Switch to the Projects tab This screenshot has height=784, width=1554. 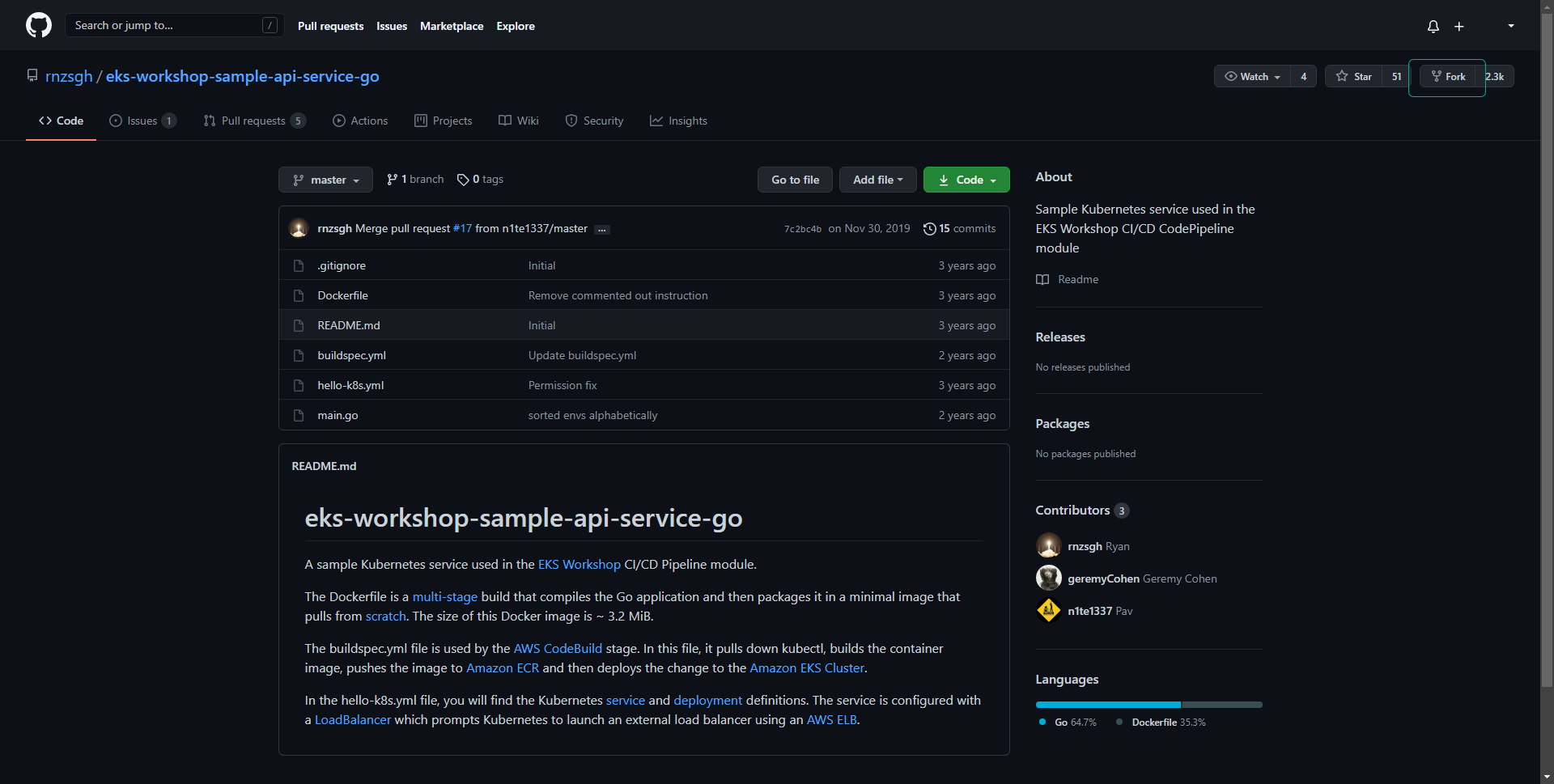(443, 121)
